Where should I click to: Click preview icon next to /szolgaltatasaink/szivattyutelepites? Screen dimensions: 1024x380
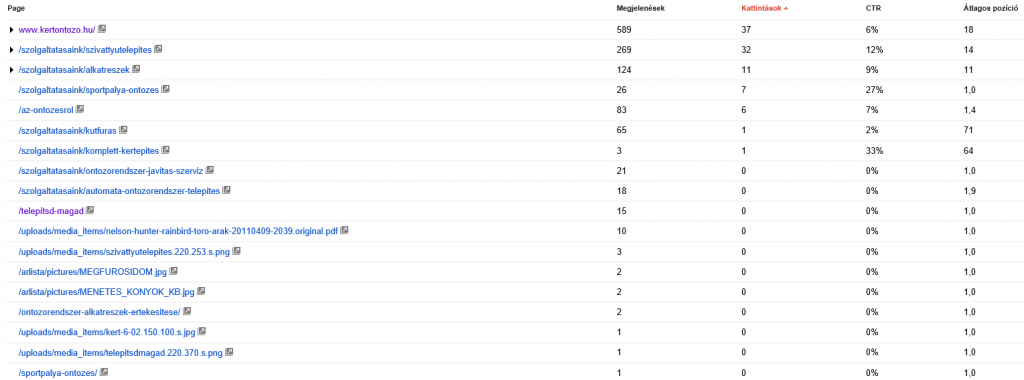(159, 49)
